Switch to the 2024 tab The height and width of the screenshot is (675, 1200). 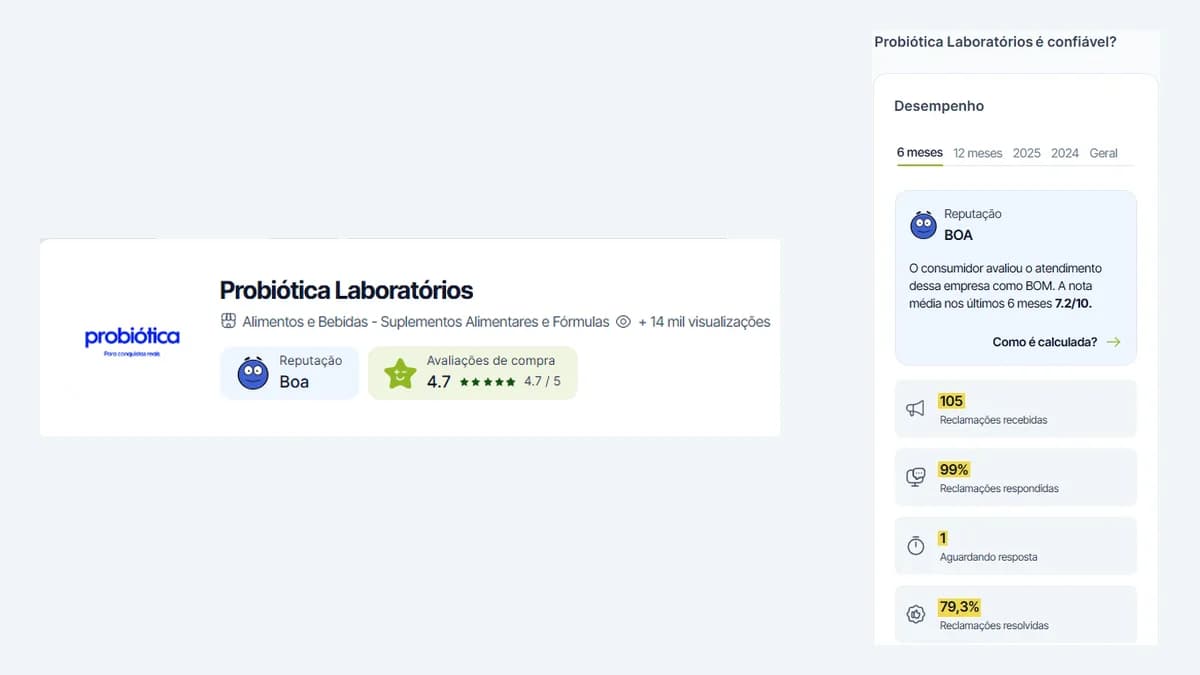[1065, 153]
